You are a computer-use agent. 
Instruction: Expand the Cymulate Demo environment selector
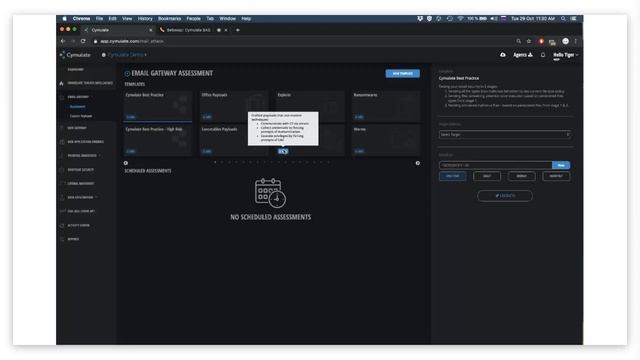point(124,55)
